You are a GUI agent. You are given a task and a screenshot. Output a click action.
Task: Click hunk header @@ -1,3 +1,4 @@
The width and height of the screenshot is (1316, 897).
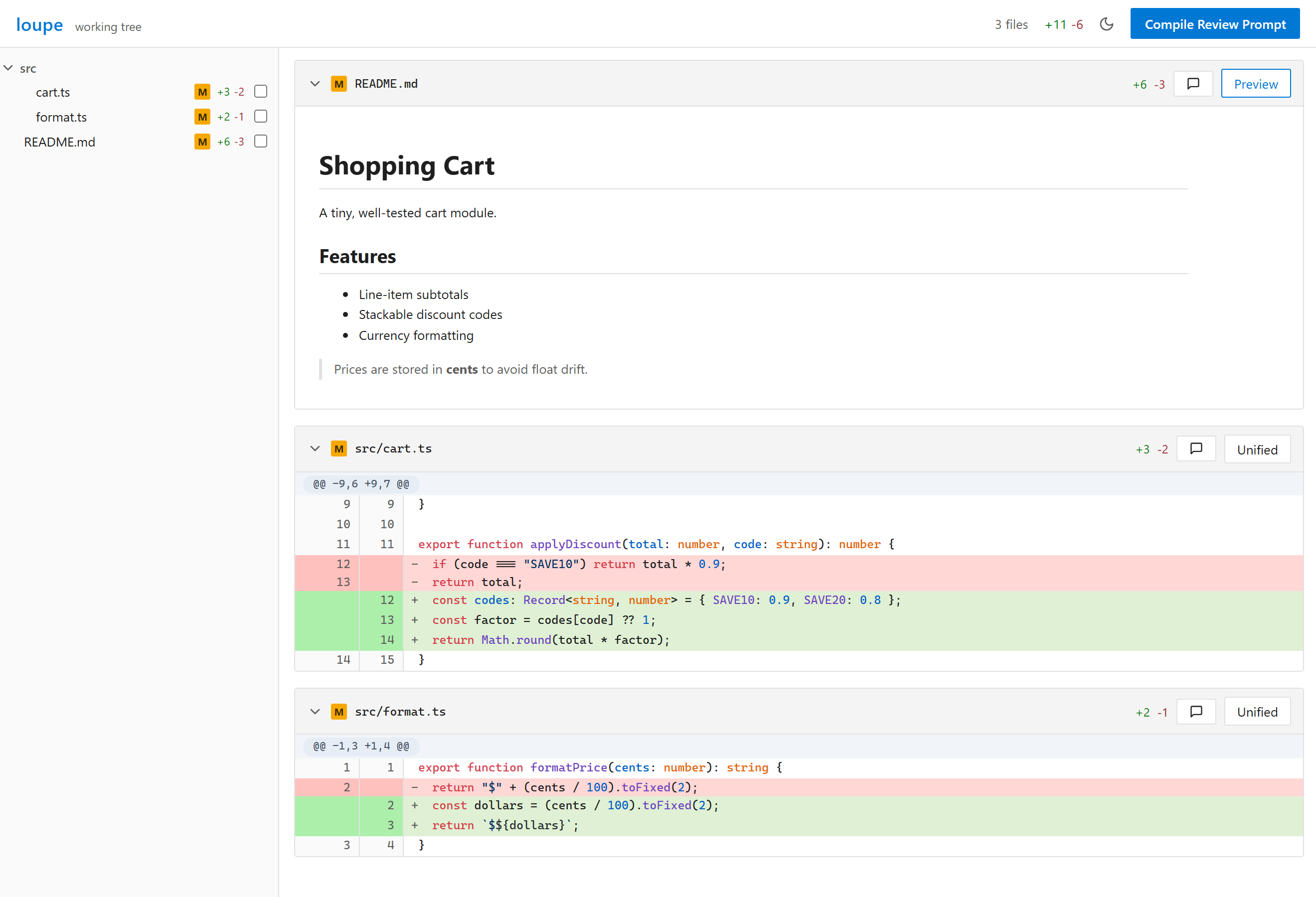coord(361,746)
